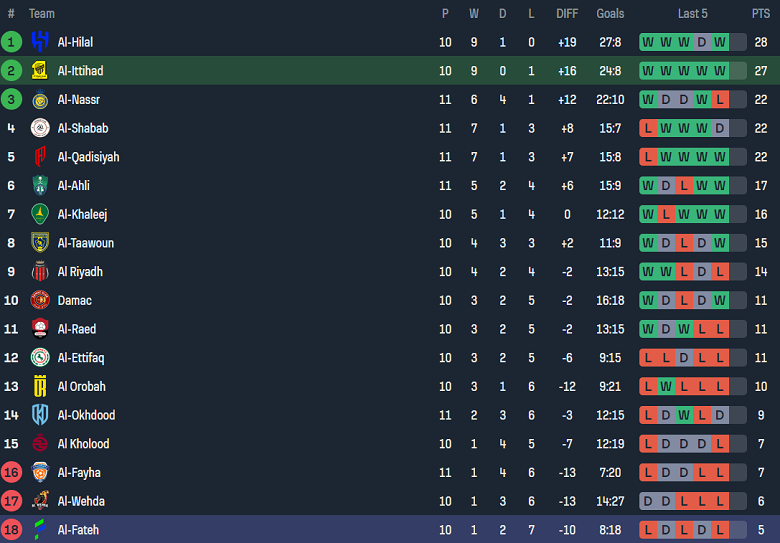Sort standings by Goals column header
This screenshot has width=780, height=543.
[x=610, y=14]
